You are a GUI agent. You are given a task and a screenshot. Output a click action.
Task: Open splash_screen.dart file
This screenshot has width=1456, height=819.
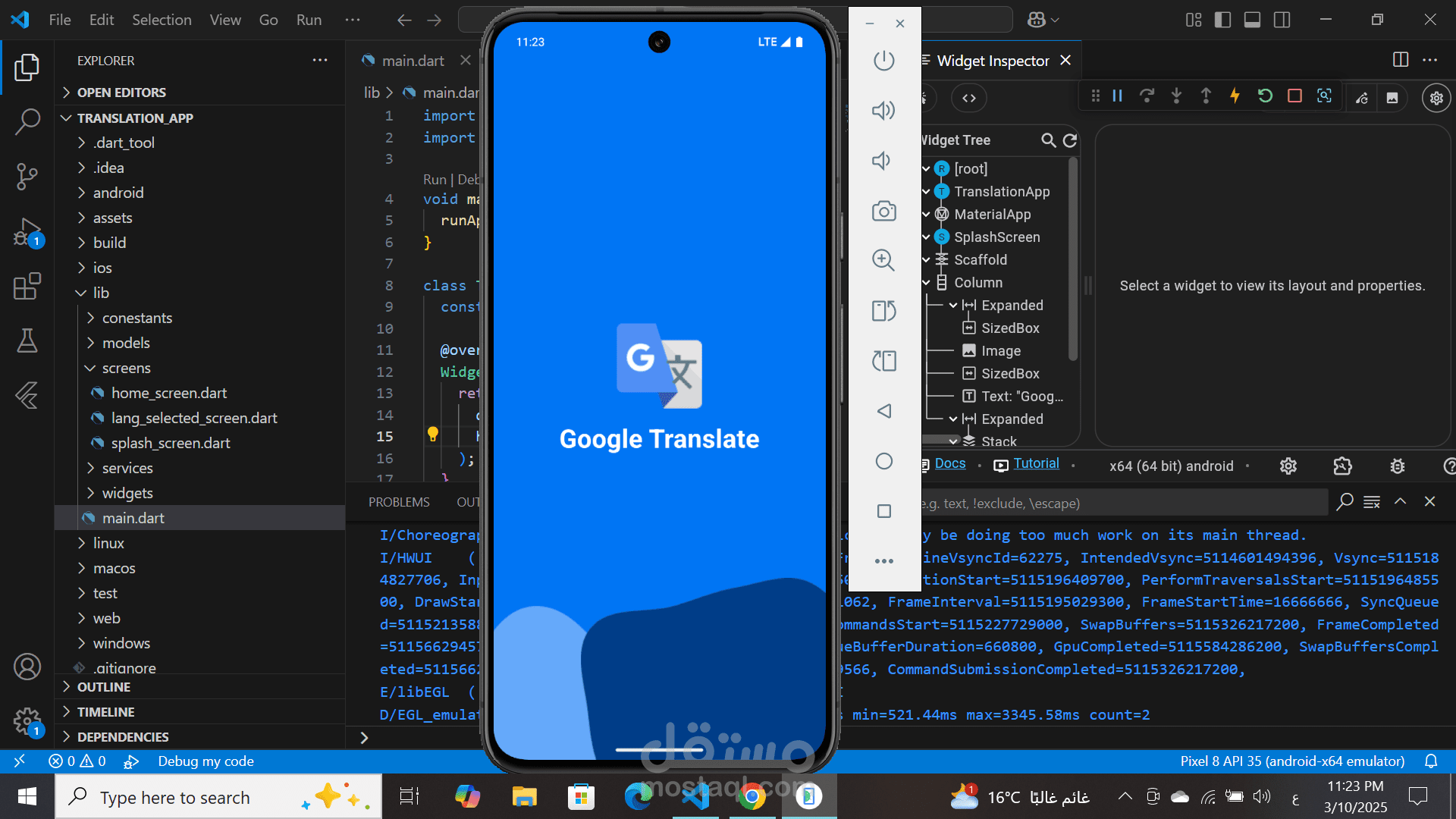click(x=171, y=443)
